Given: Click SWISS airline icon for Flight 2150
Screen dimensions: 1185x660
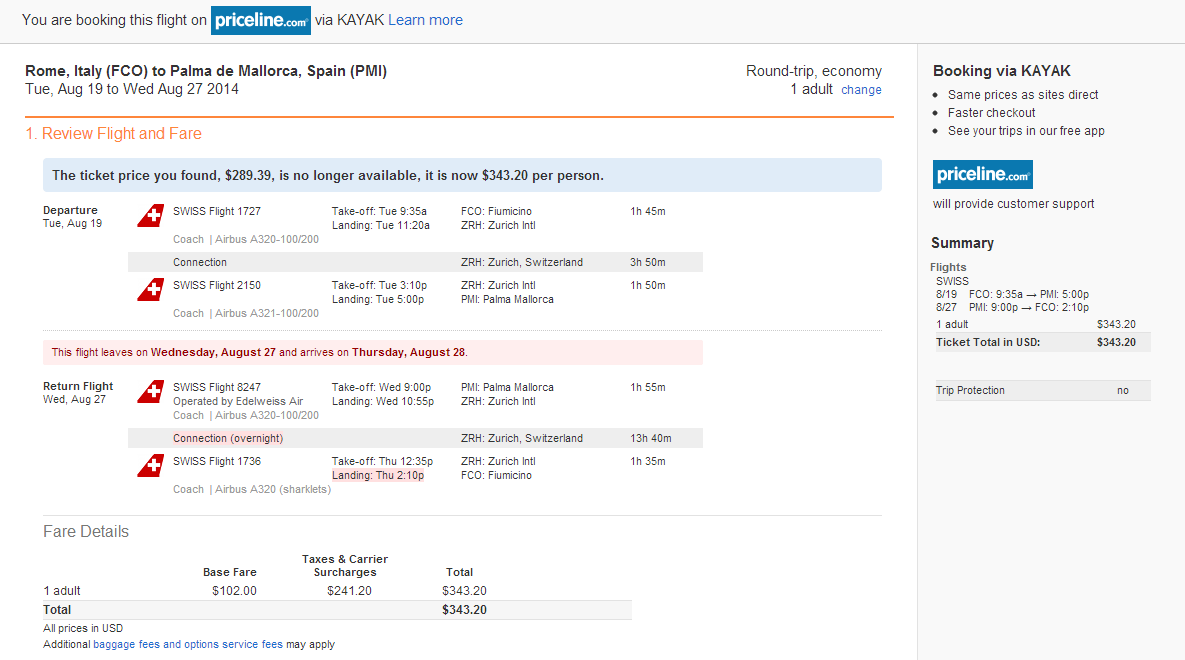Looking at the screenshot, I should (151, 290).
